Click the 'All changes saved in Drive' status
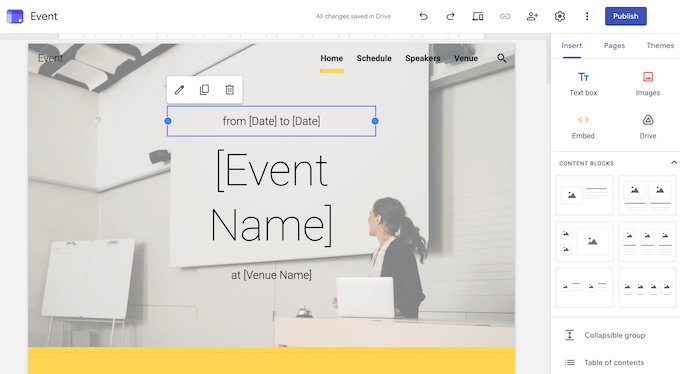The width and height of the screenshot is (680, 374). coord(353,16)
